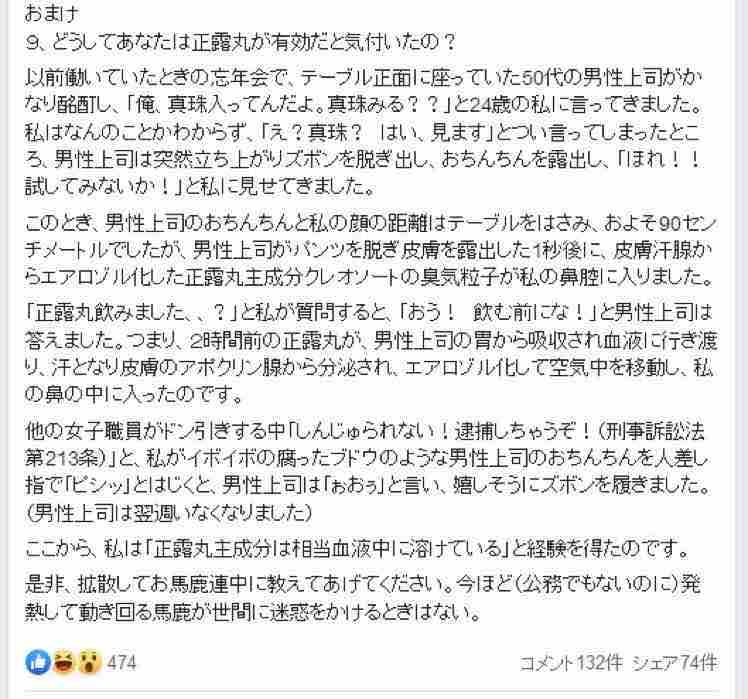Open the コメント132件 comments link

coord(571,663)
